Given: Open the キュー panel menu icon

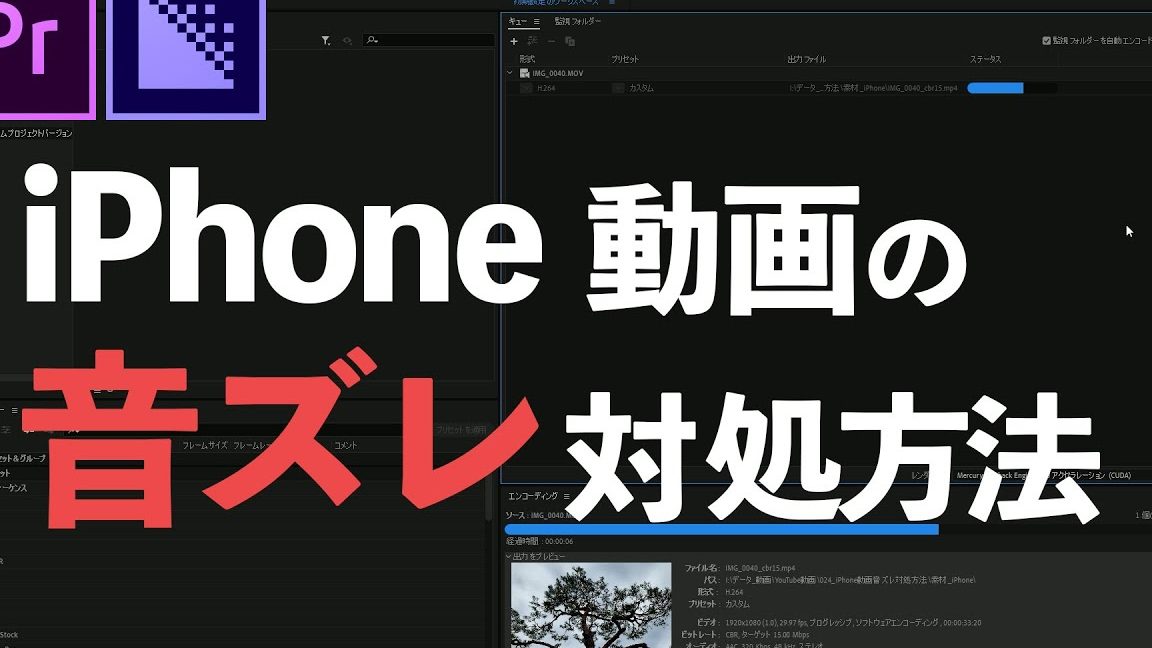Looking at the screenshot, I should (536, 21).
